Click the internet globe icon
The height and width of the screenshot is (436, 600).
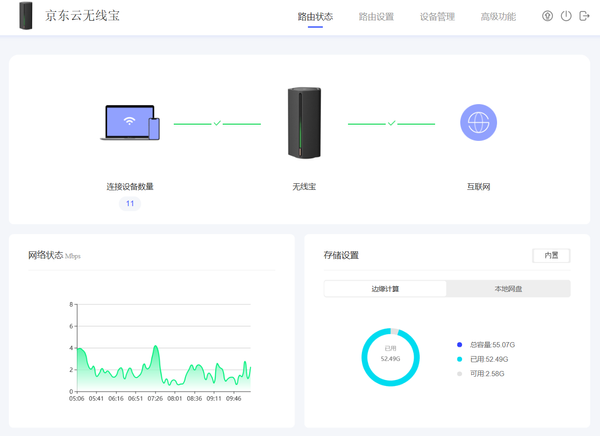(478, 122)
